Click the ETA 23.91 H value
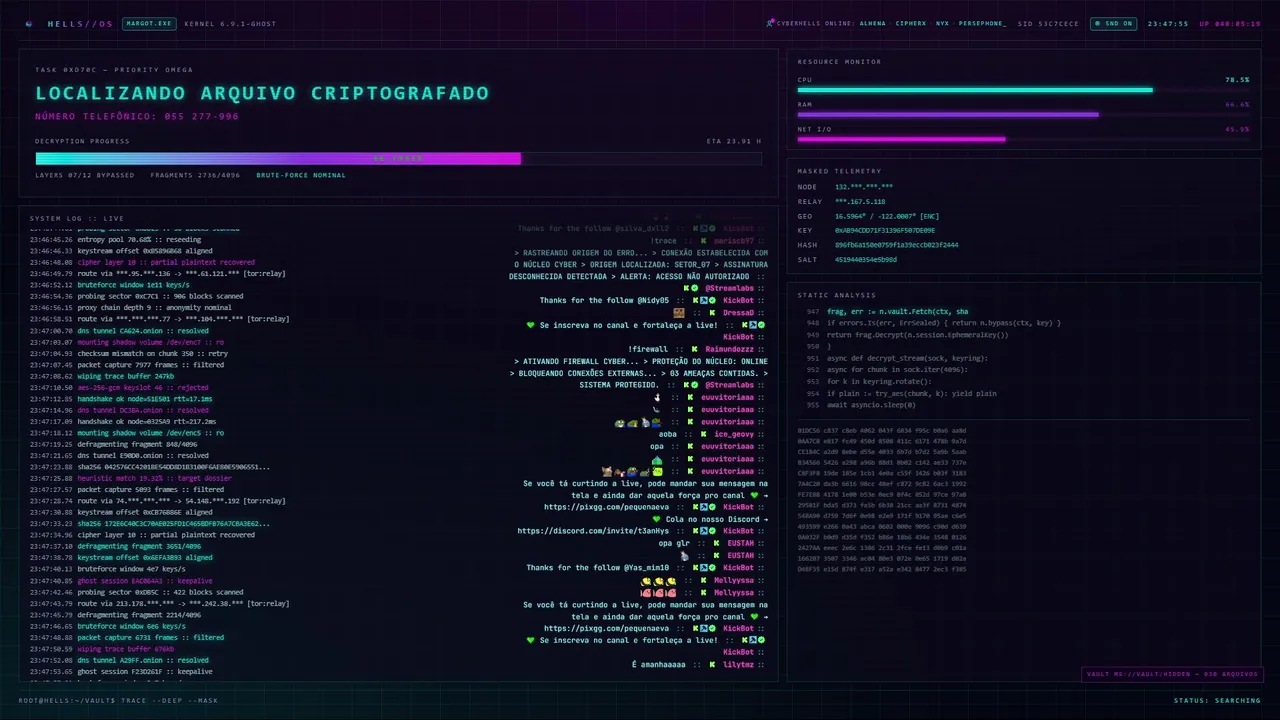This screenshot has height=720, width=1280. [x=734, y=141]
